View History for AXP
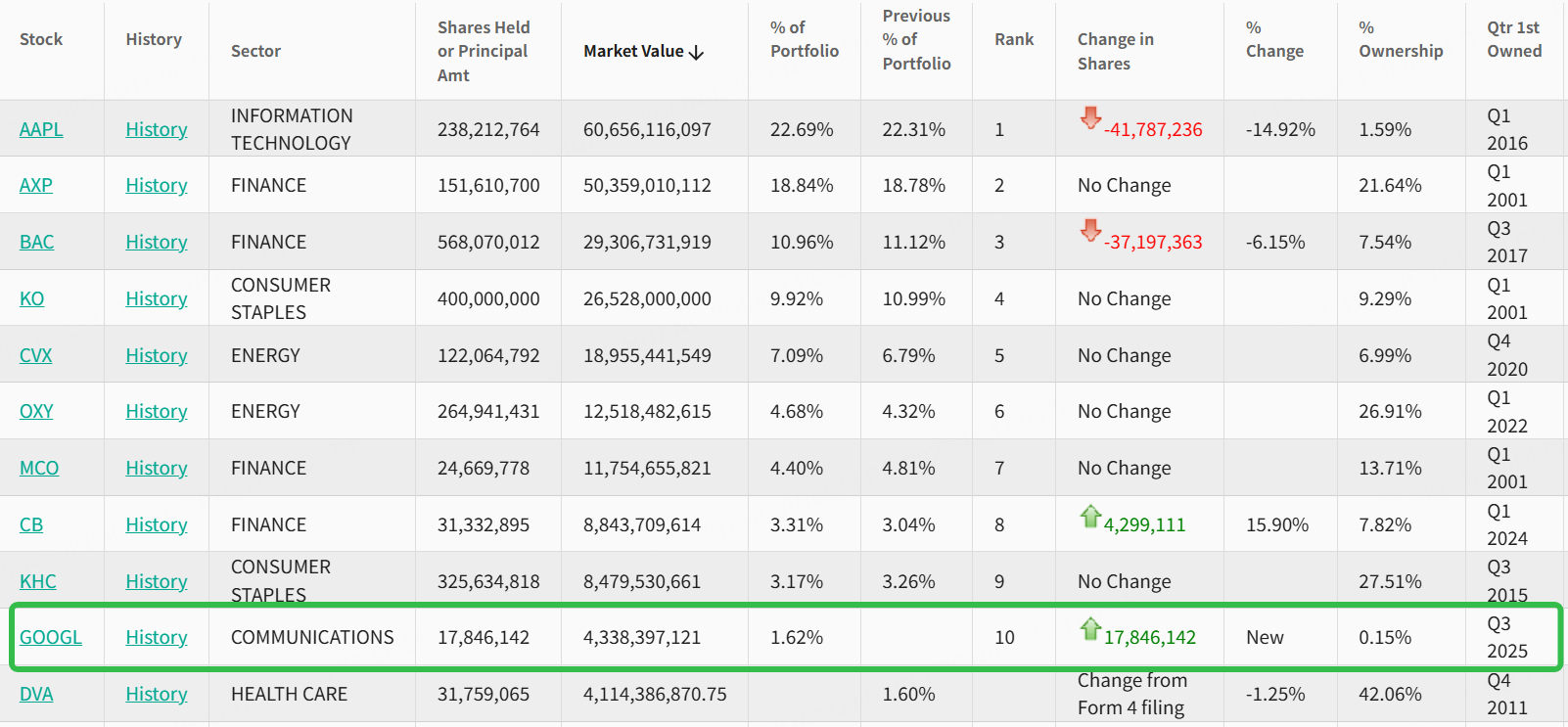Image resolution: width=1568 pixels, height=727 pixels. point(157,185)
